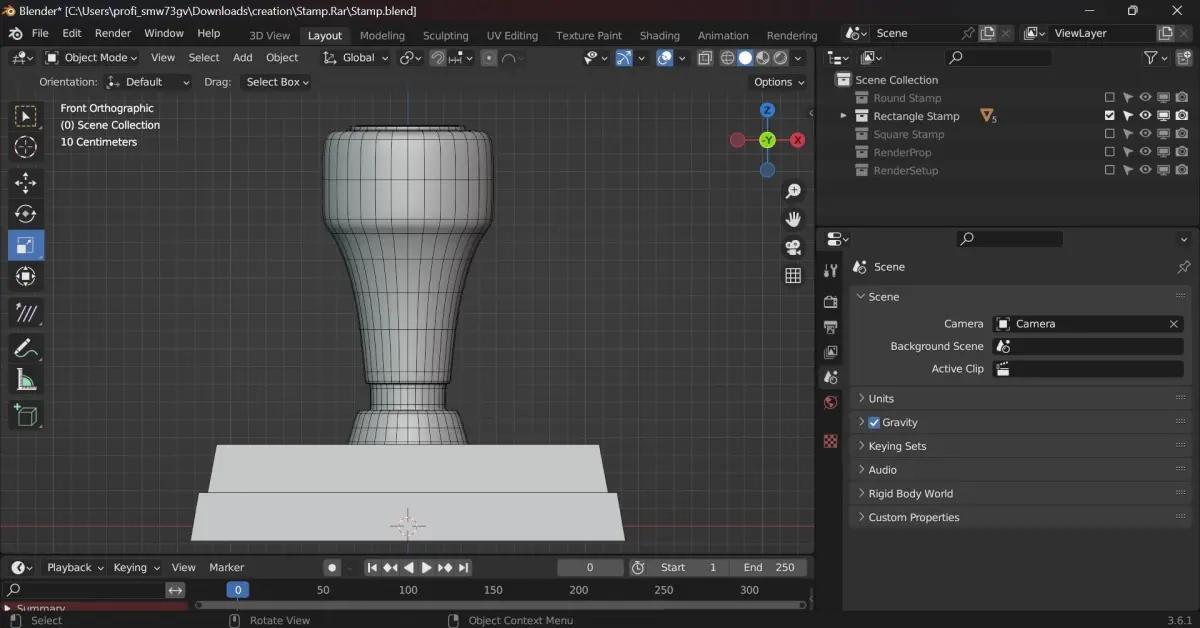Open Global transform orientation dropdown
The height and width of the screenshot is (628, 1200).
click(x=356, y=58)
